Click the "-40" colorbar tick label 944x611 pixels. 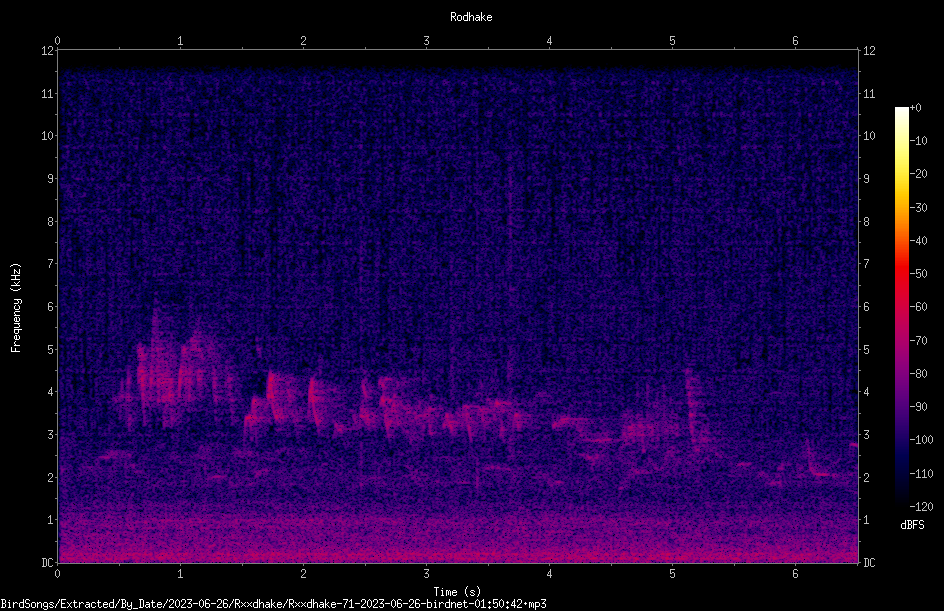coord(918,241)
